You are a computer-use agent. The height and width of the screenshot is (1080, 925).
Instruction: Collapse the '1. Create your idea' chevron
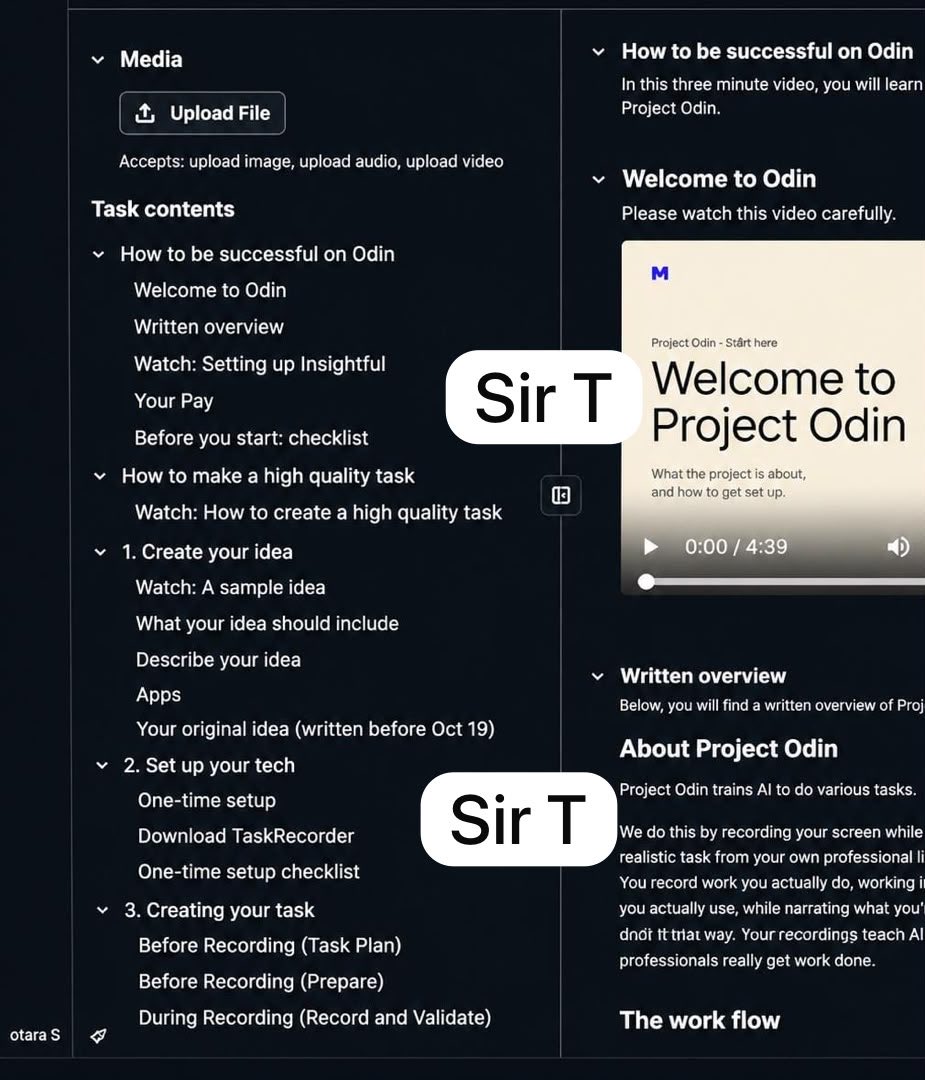[x=101, y=552]
